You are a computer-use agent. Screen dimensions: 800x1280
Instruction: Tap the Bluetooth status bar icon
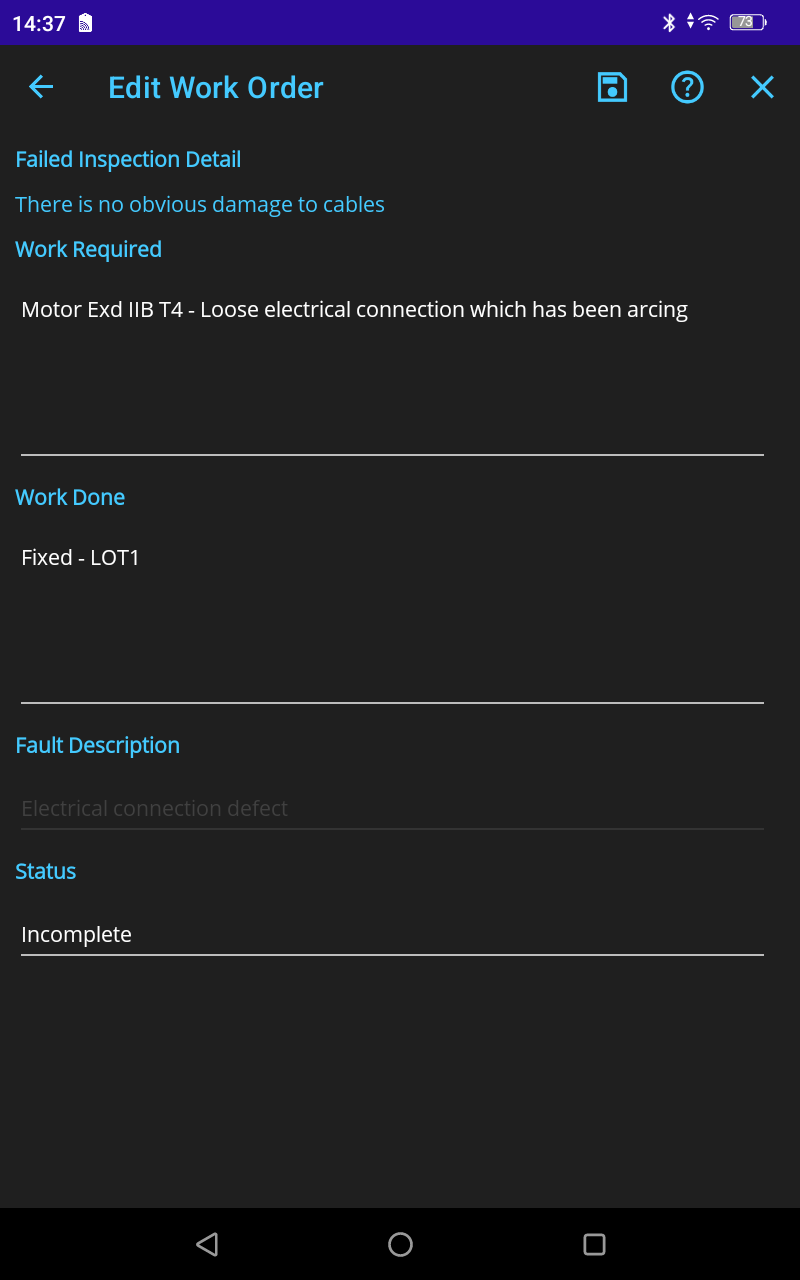[x=669, y=22]
